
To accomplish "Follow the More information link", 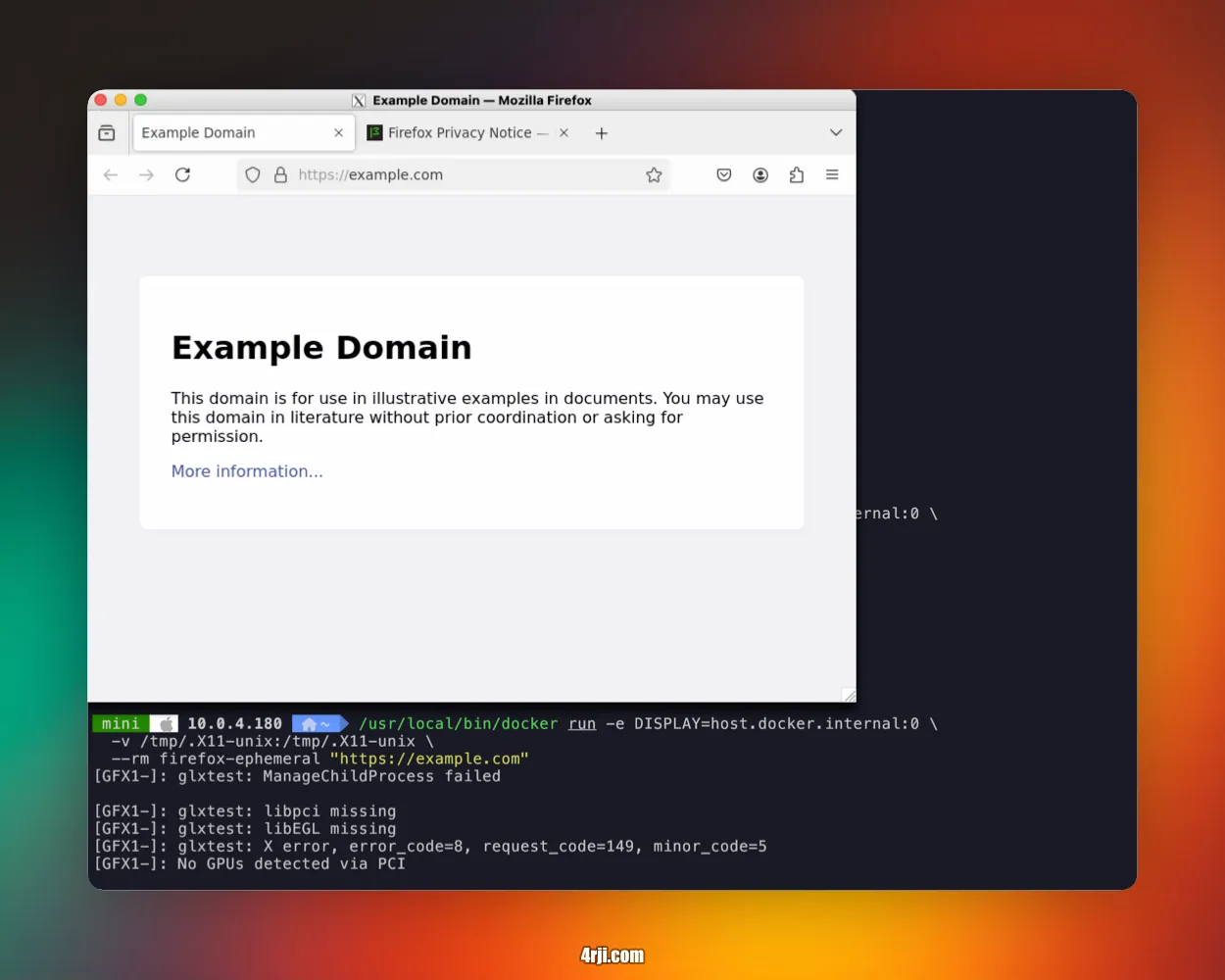I will coord(246,471).
